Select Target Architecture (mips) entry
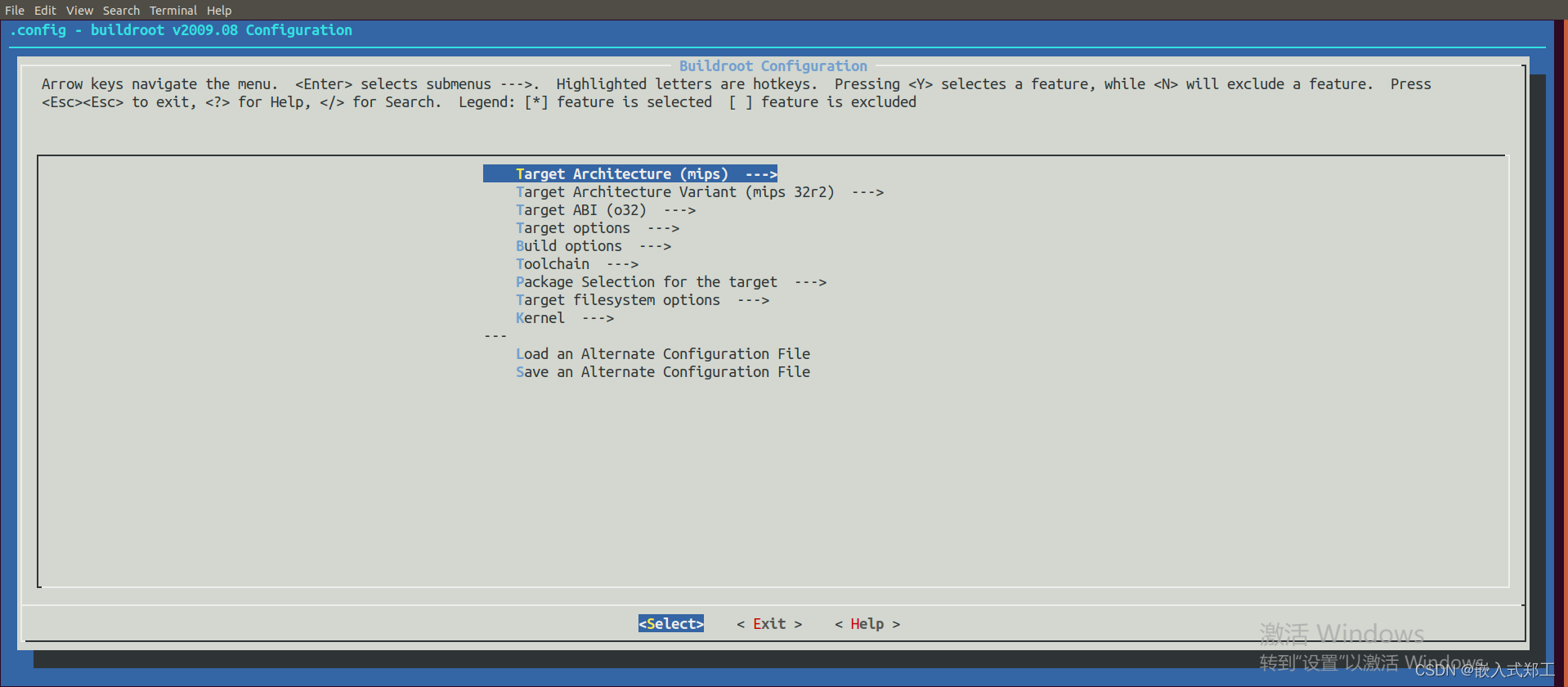This screenshot has height=687, width=1568. click(630, 173)
